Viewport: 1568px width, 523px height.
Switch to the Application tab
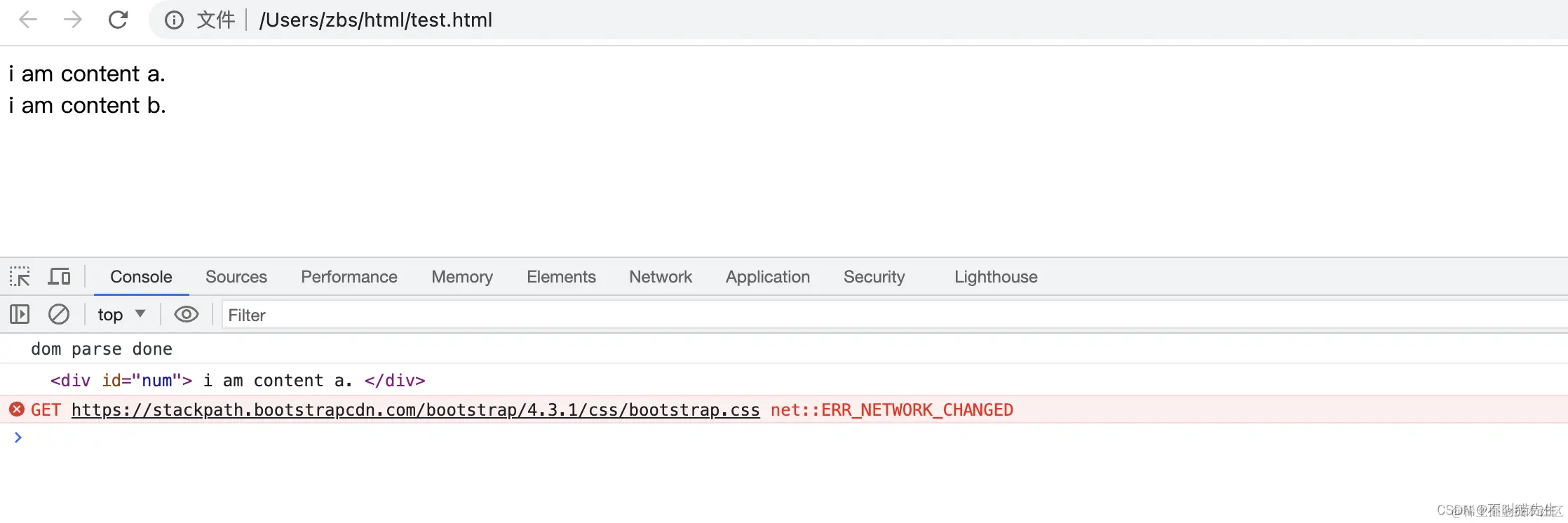[x=768, y=277]
